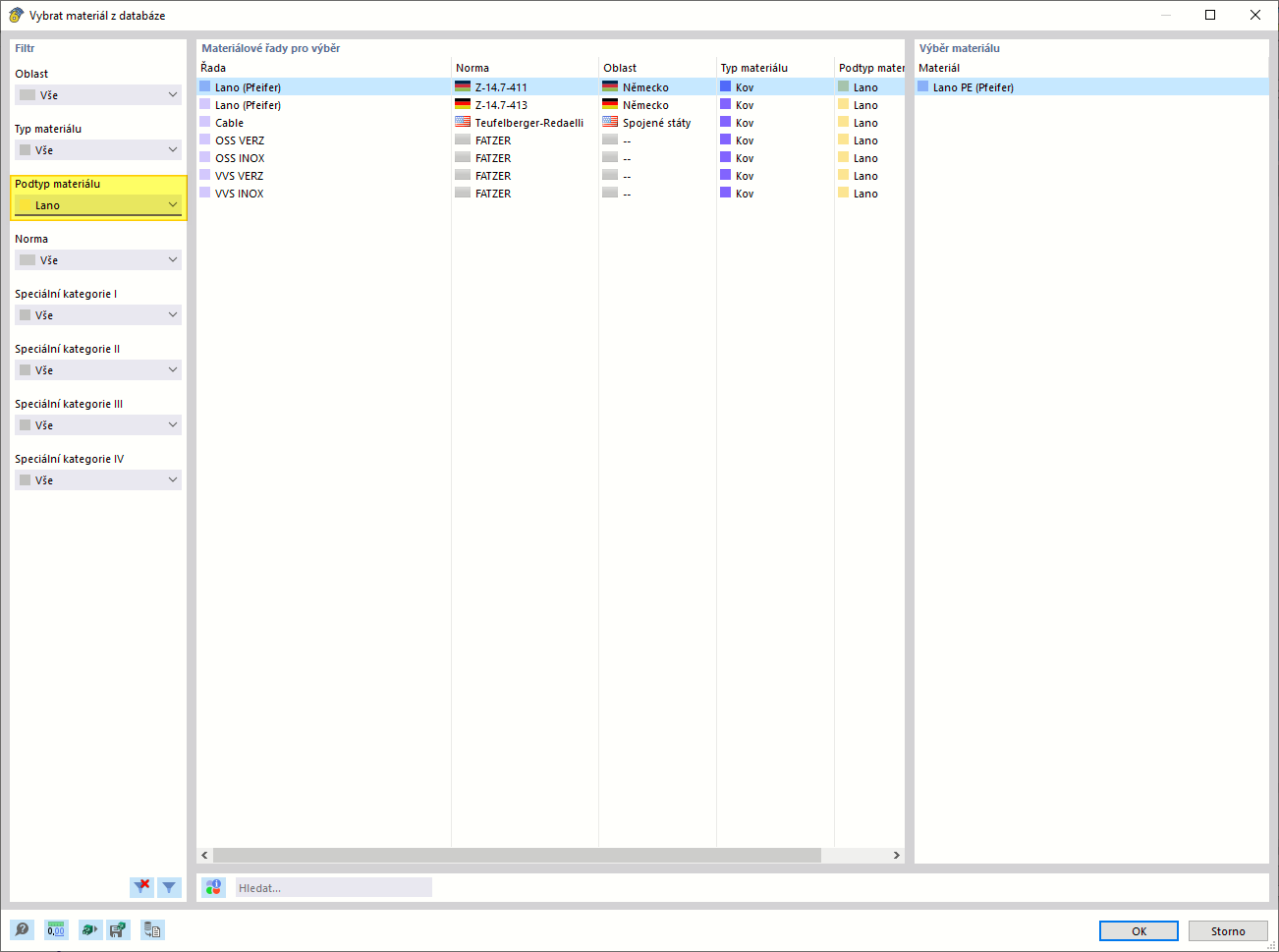This screenshot has width=1279, height=952.
Task: Click Podtyp materiálu column header in series table
Action: coord(869,68)
